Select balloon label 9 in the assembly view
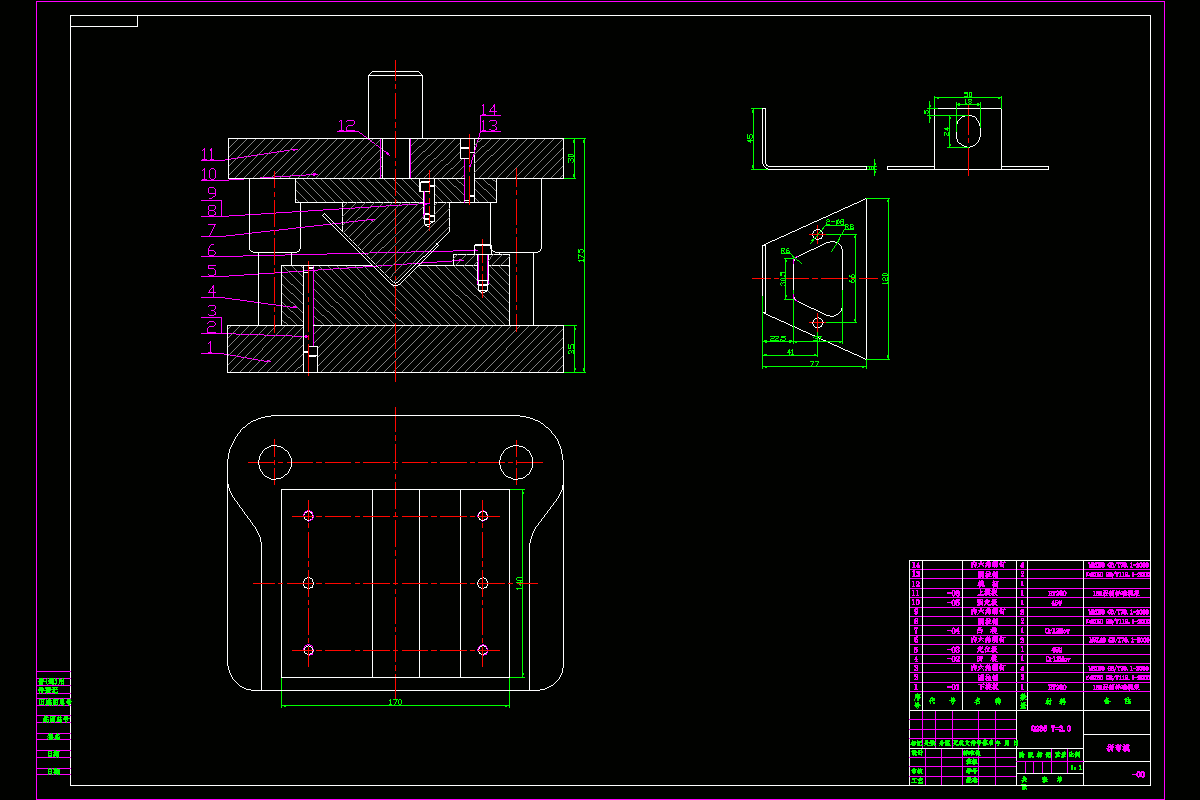Screen dimensions: 1200x800 pyautogui.click(x=212, y=192)
